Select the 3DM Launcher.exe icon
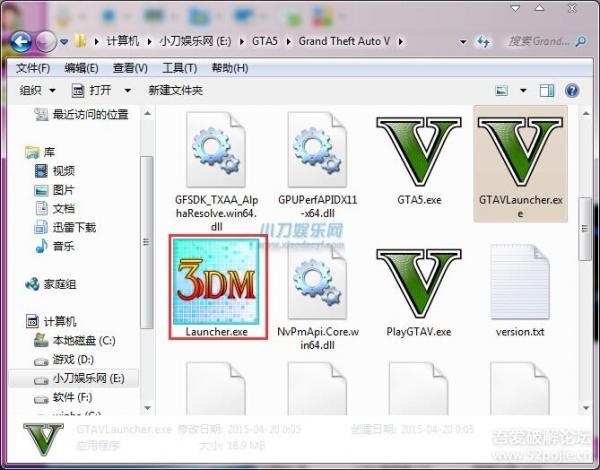The width and height of the screenshot is (600, 470). [216, 281]
